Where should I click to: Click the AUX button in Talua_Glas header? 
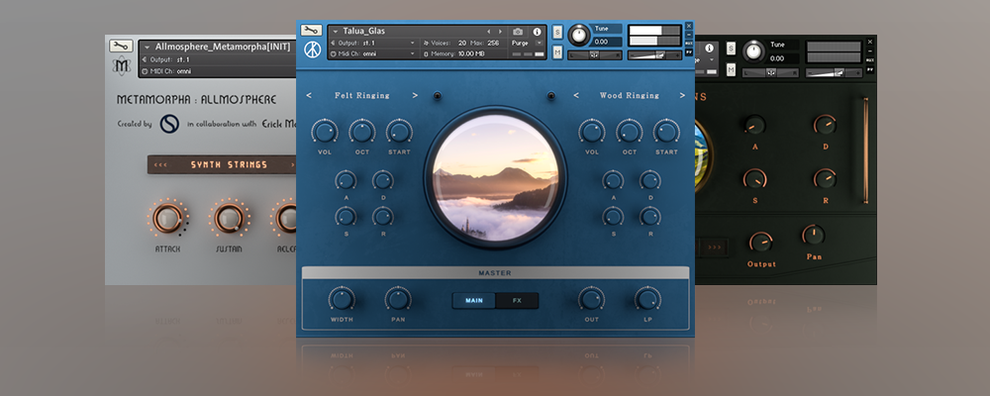689,44
